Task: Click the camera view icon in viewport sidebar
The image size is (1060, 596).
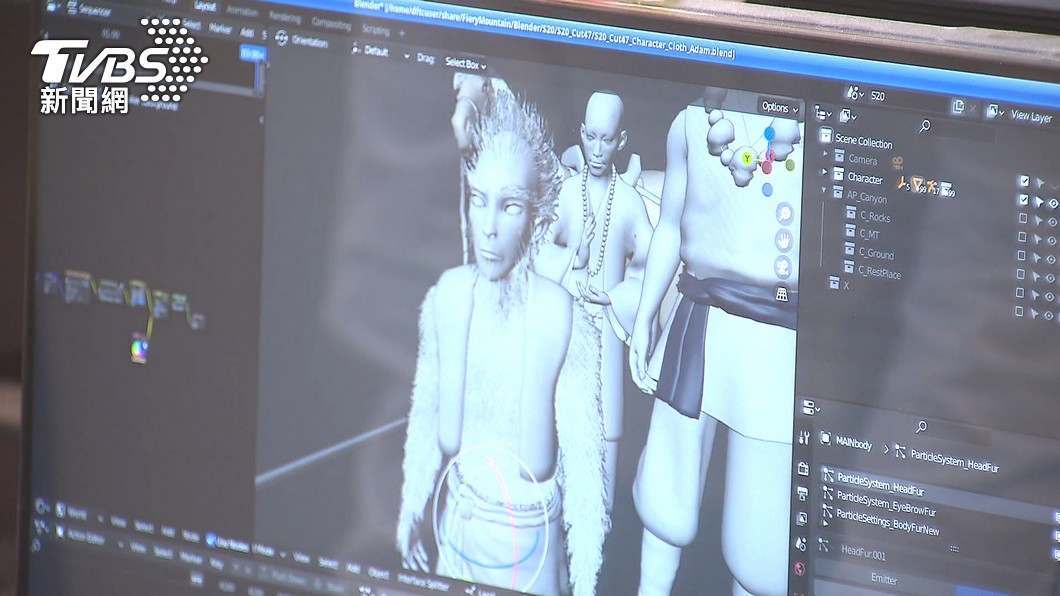Action: 783,266
